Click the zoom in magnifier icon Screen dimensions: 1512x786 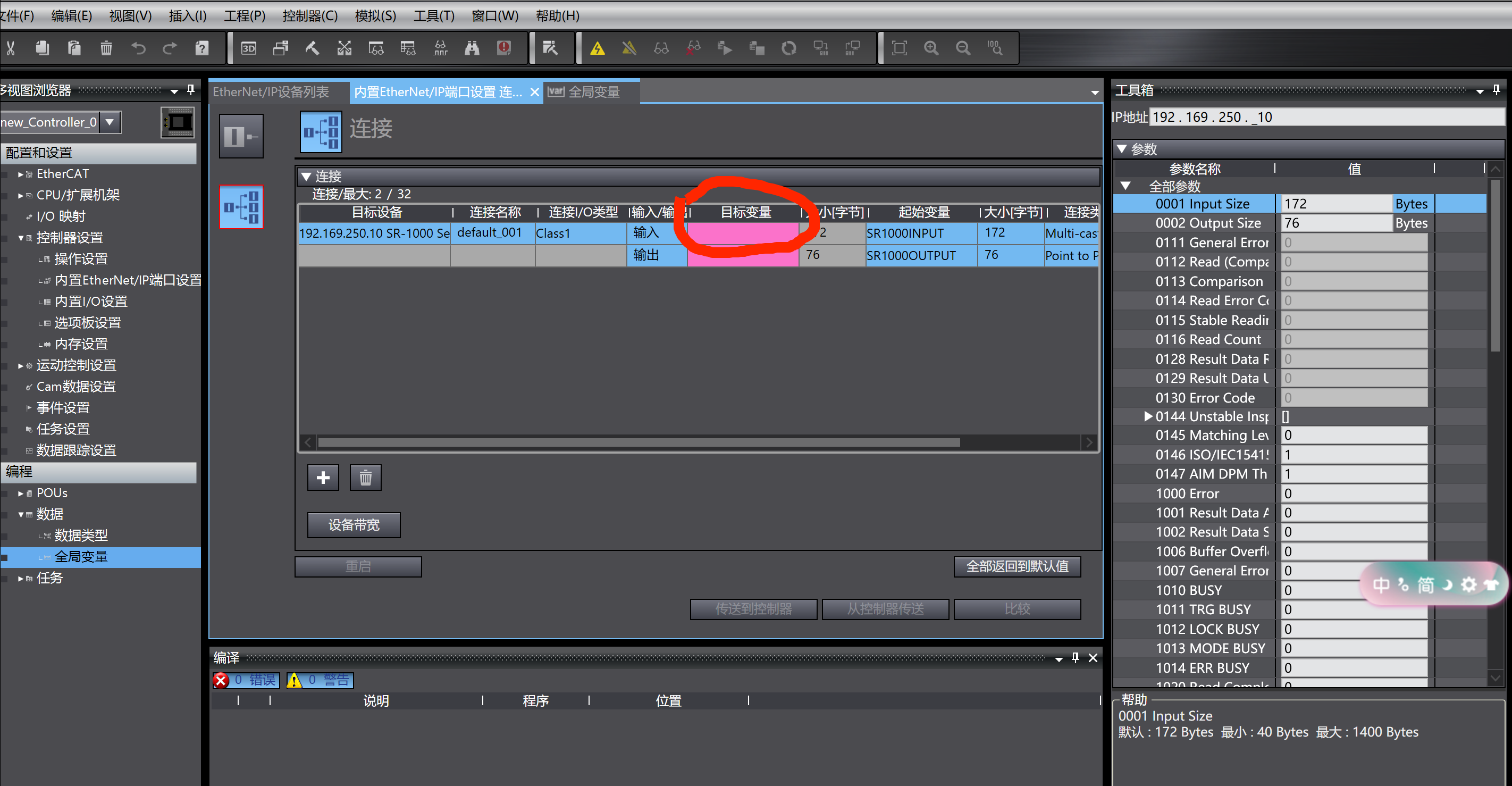(931, 48)
